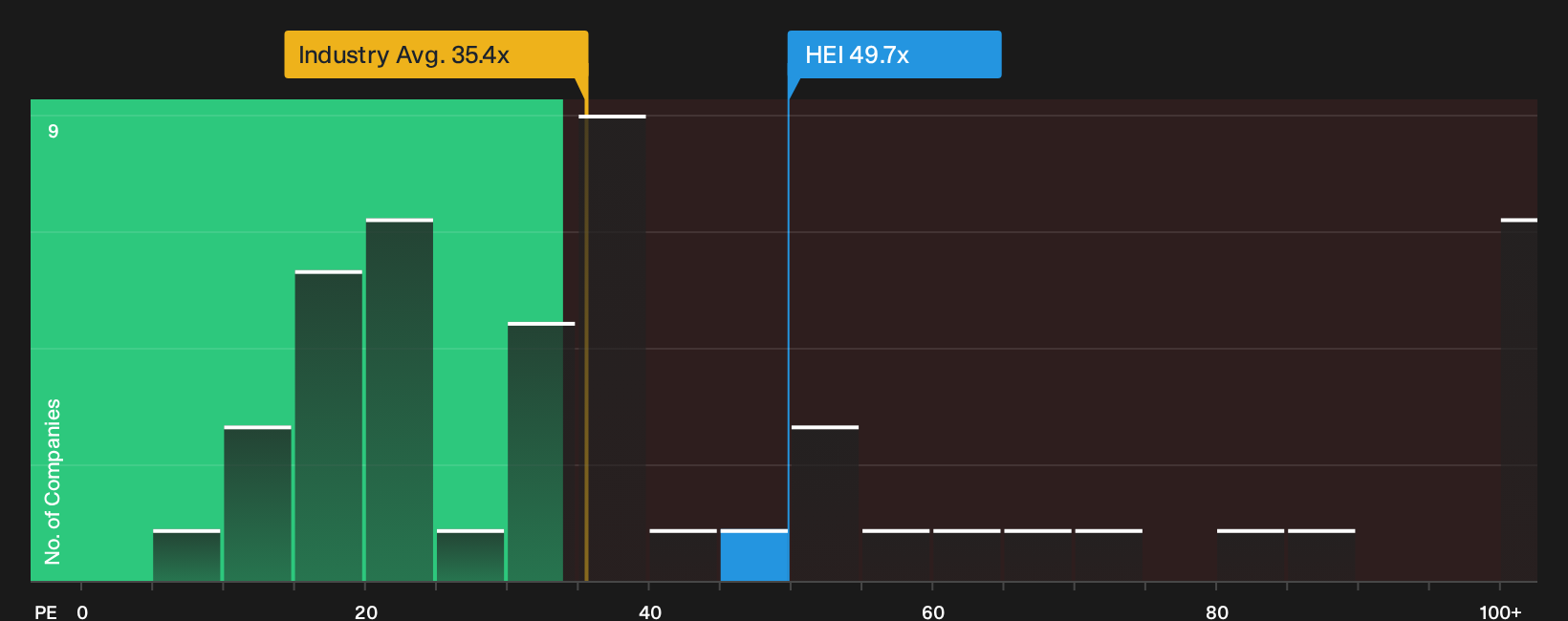1568x621 pixels.
Task: Click the 'No. of Companies' axis title
Action: pos(53,482)
